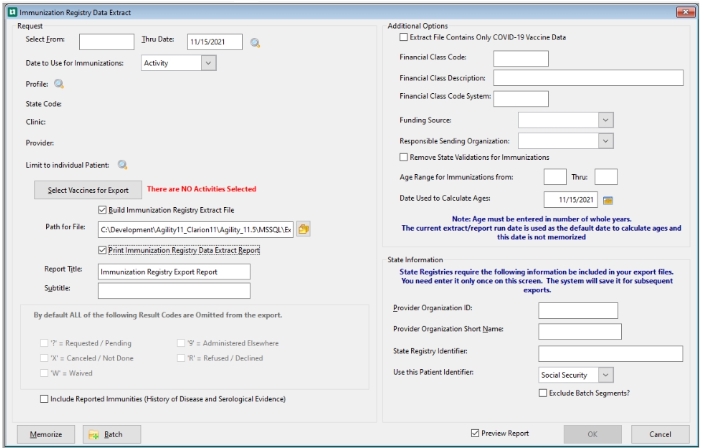
Task: Click Age Range for Immunizations from field
Action: coord(555,176)
